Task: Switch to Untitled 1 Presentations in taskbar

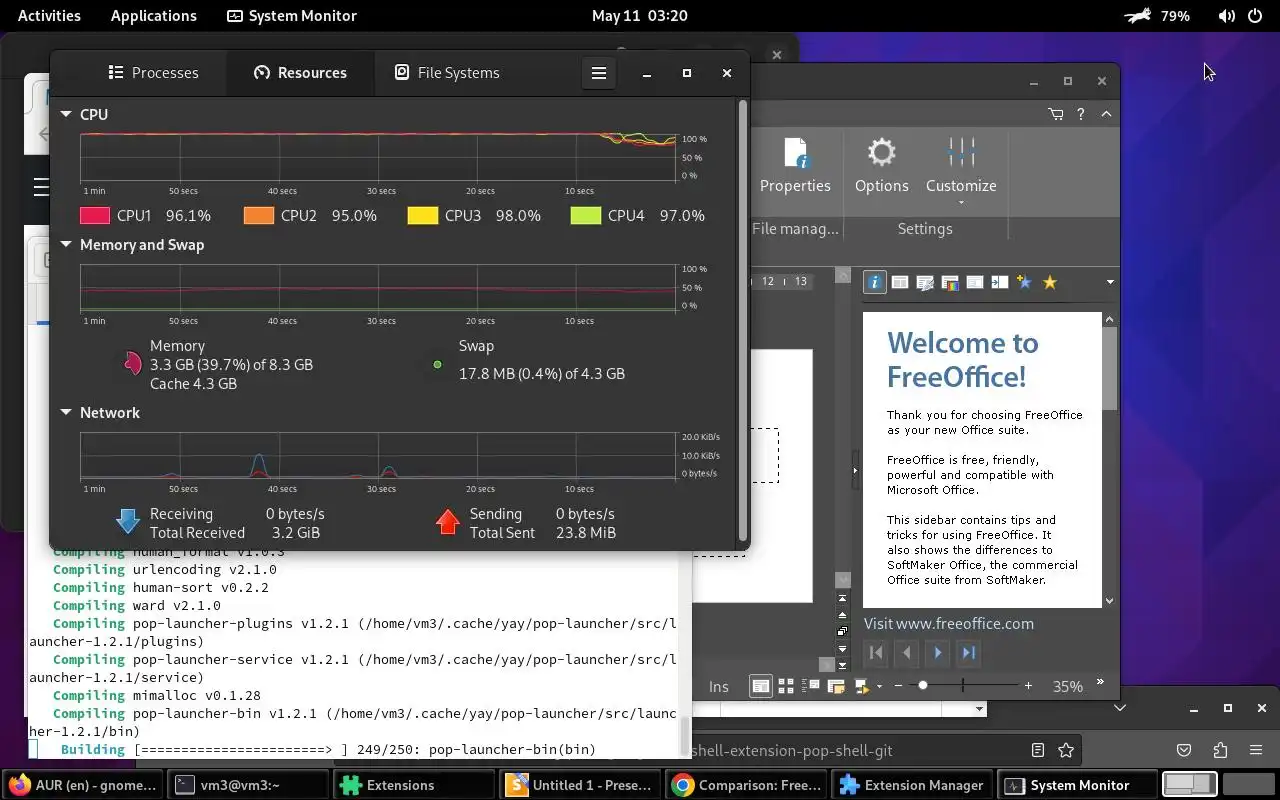Action: tap(581, 785)
